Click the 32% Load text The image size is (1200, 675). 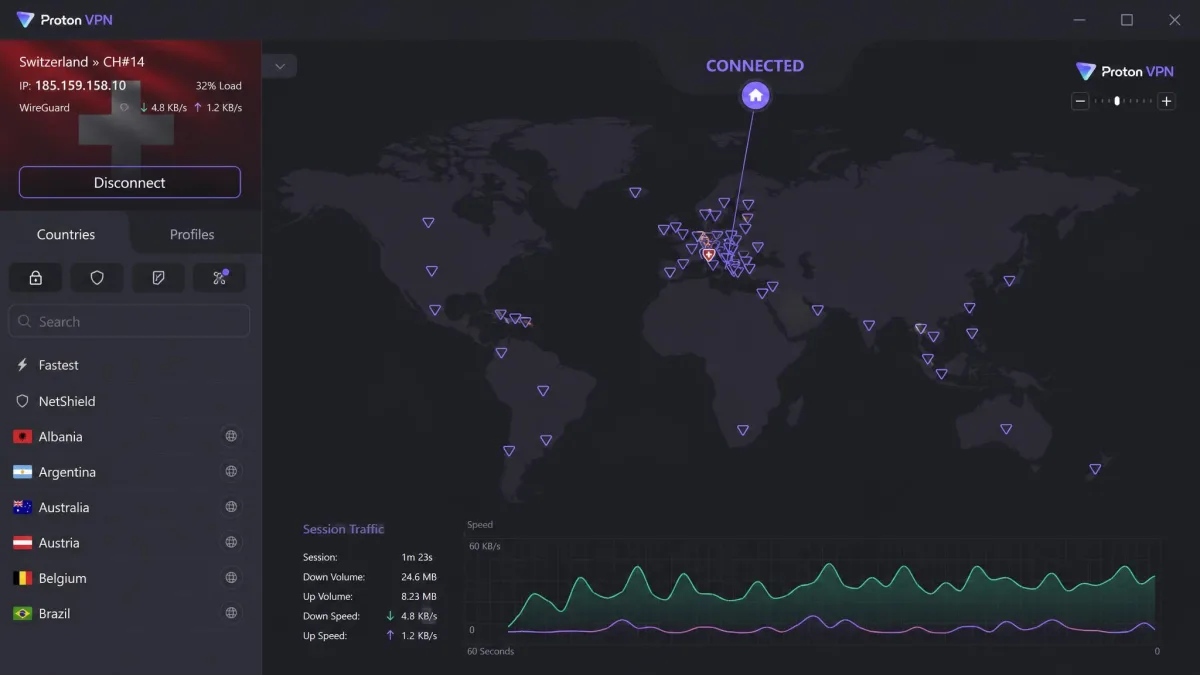218,86
